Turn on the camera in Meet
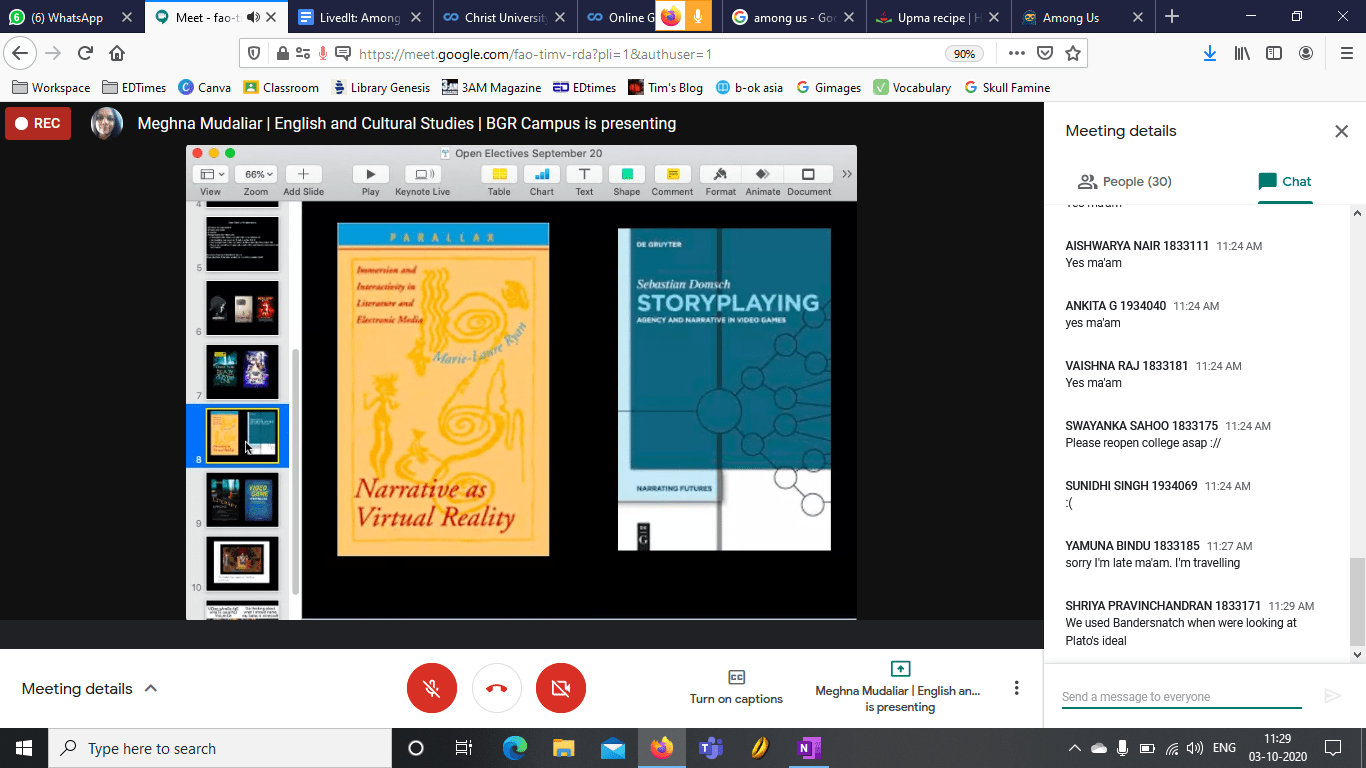Viewport: 1366px width, 768px height. coord(561,688)
